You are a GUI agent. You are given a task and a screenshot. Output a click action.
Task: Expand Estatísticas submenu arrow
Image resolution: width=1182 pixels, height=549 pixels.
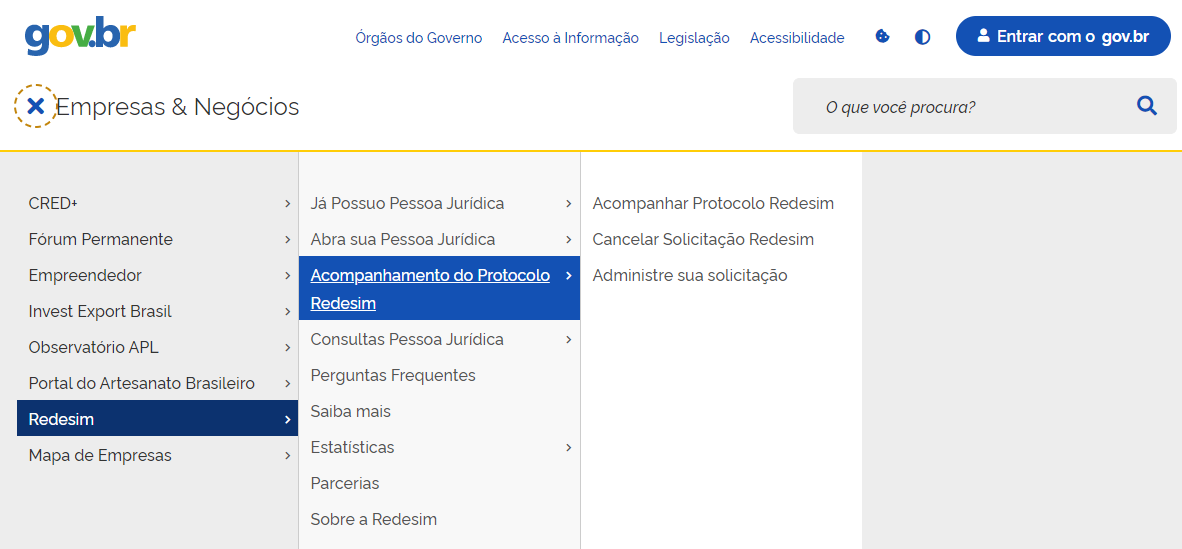pos(569,448)
